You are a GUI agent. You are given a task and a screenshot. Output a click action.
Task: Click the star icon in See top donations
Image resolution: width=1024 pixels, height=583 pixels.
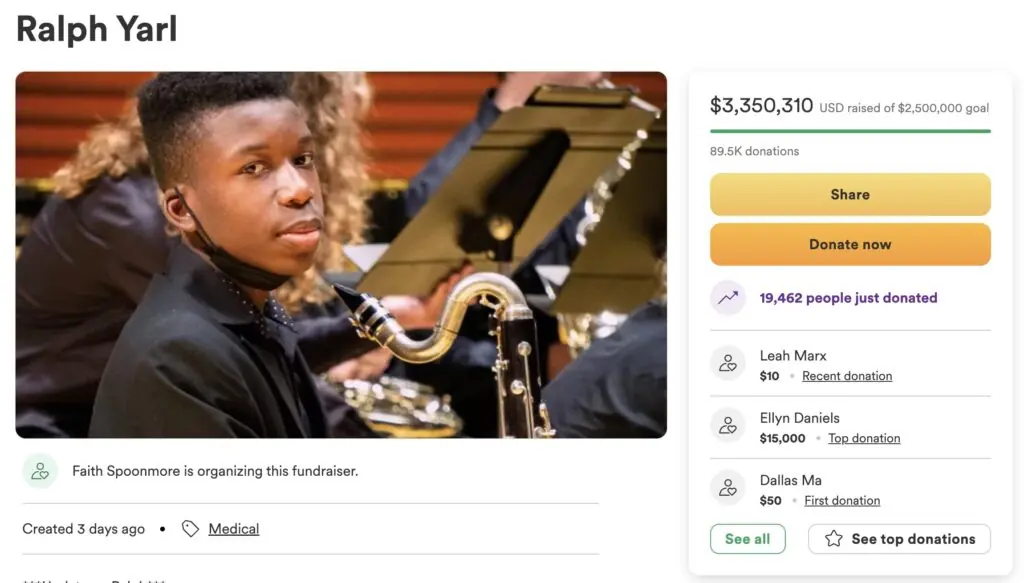tap(833, 539)
